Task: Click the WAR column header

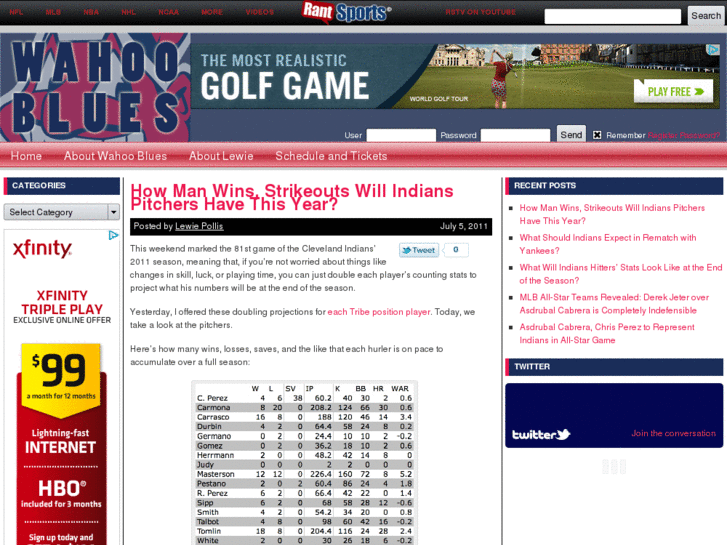Action: pos(400,389)
